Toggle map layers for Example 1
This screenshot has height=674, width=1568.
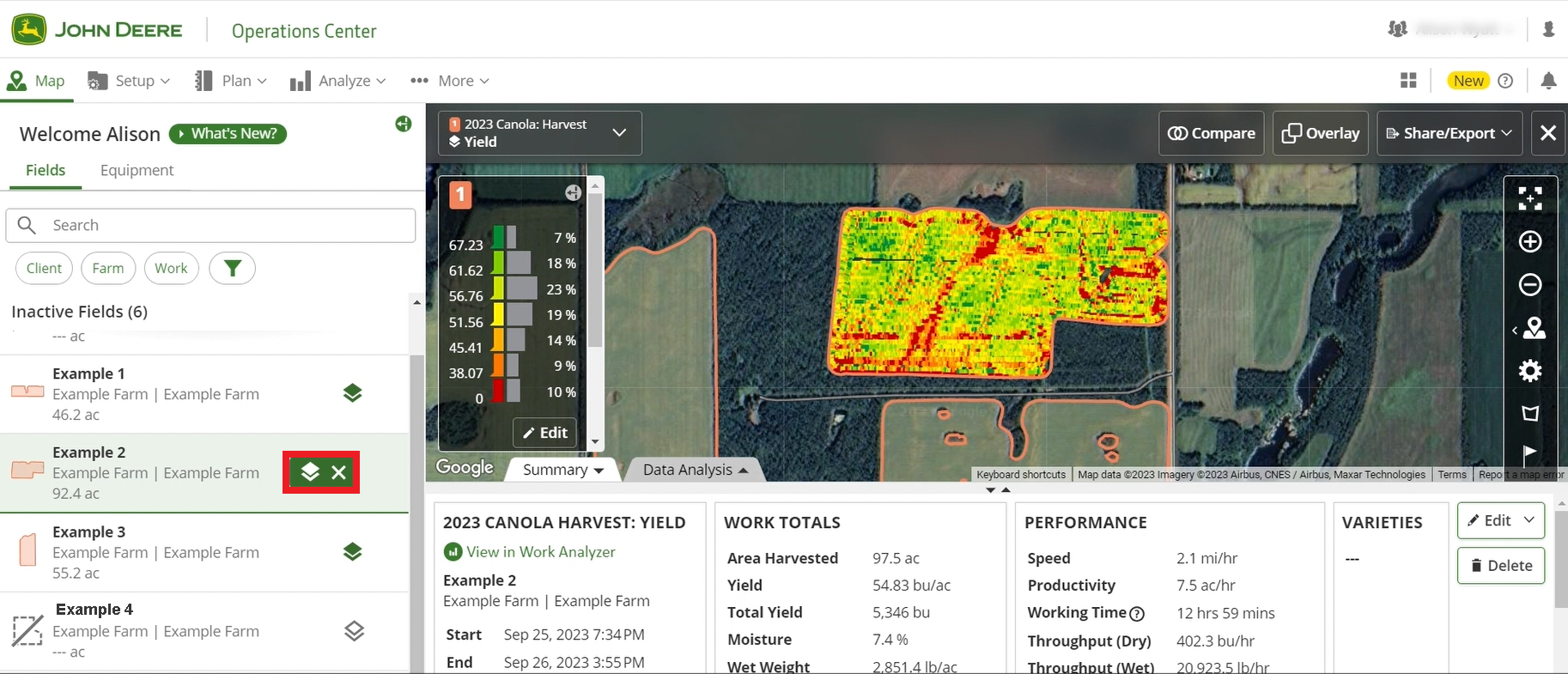coord(353,393)
